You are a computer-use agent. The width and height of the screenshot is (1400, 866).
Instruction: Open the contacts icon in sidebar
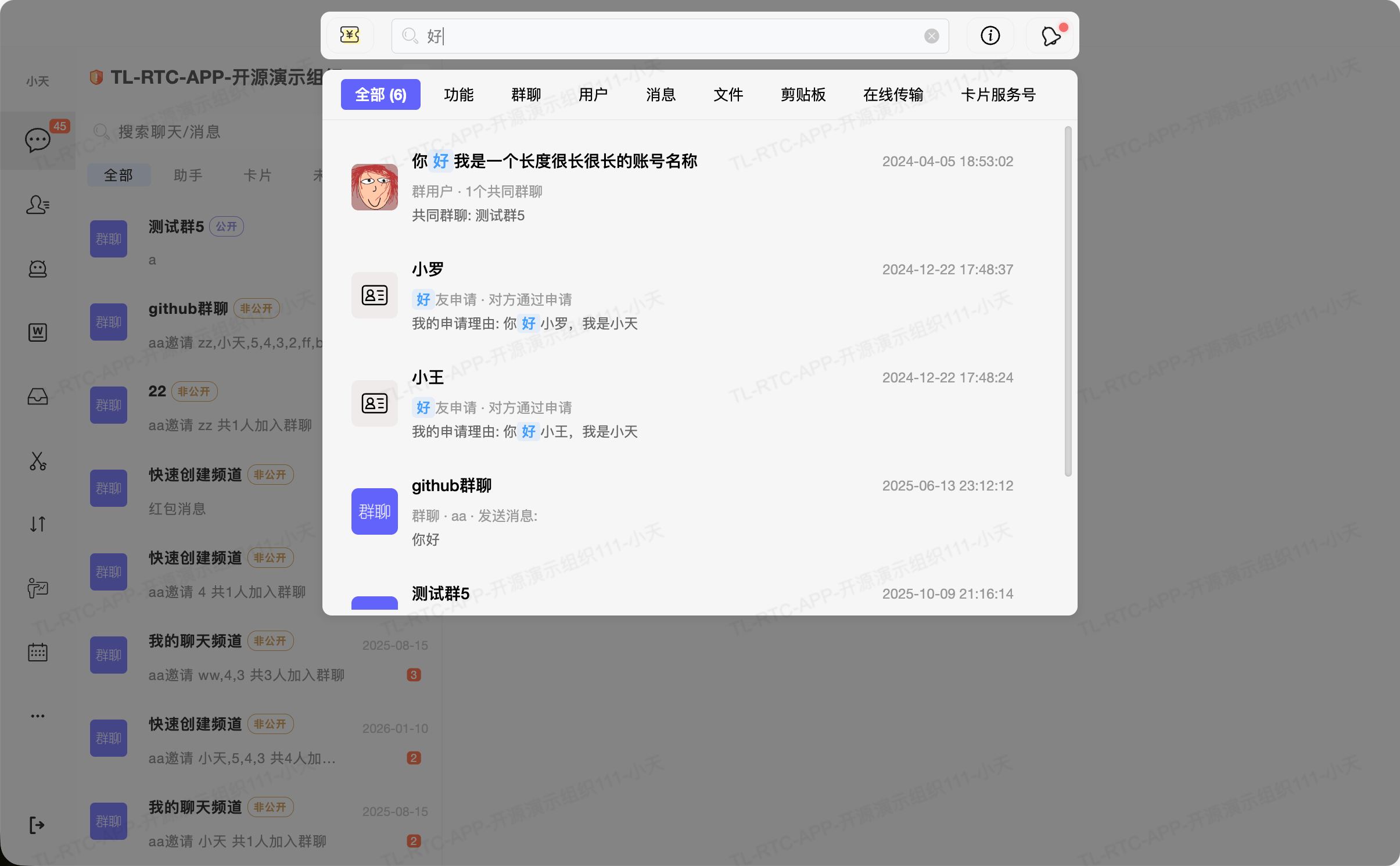point(38,205)
